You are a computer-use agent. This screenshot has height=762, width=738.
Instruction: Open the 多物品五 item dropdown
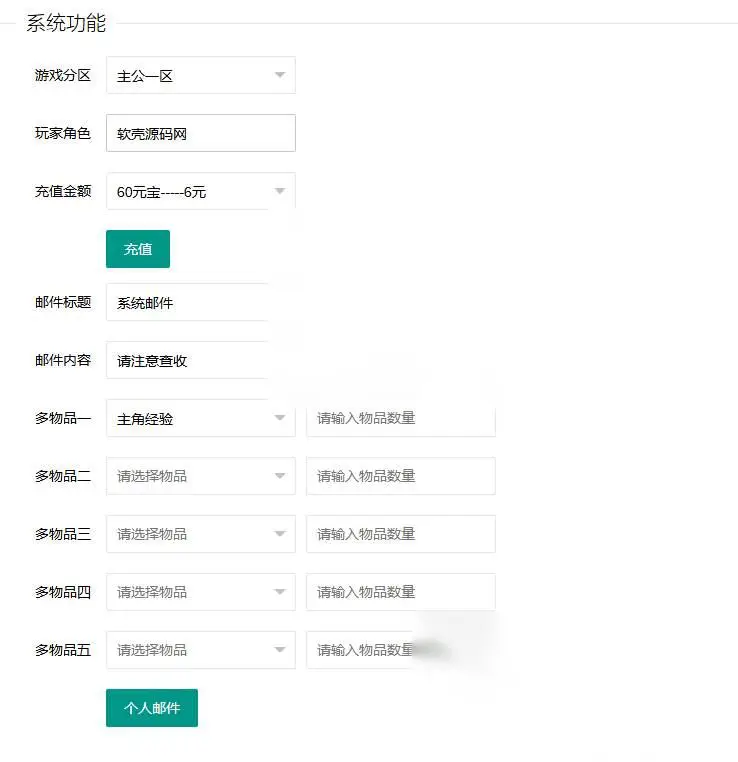[201, 650]
